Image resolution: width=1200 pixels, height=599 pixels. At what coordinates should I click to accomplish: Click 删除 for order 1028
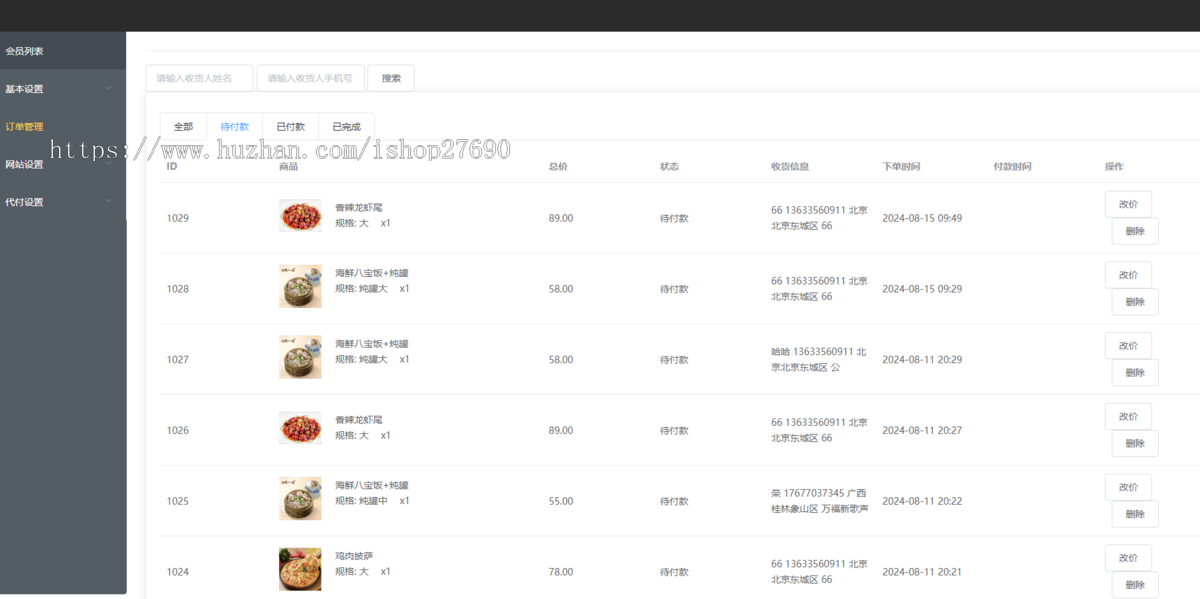[1135, 302]
